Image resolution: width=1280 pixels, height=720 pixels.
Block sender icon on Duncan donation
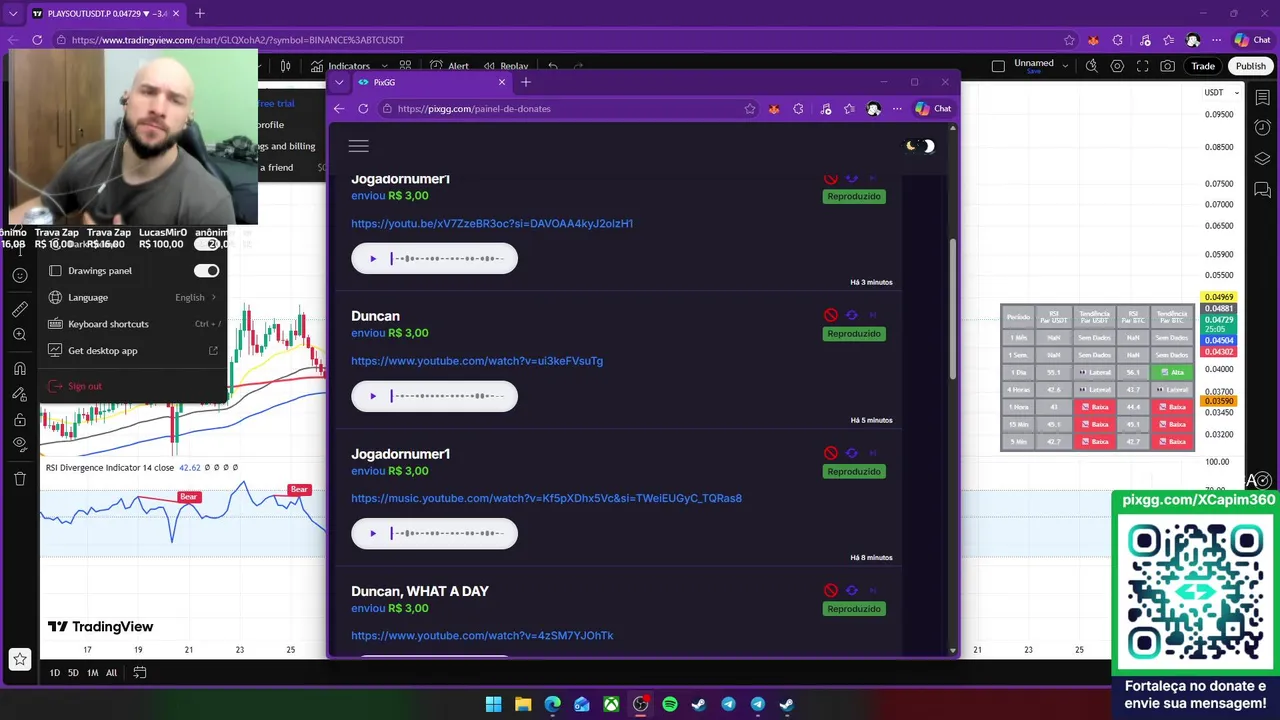tap(831, 315)
